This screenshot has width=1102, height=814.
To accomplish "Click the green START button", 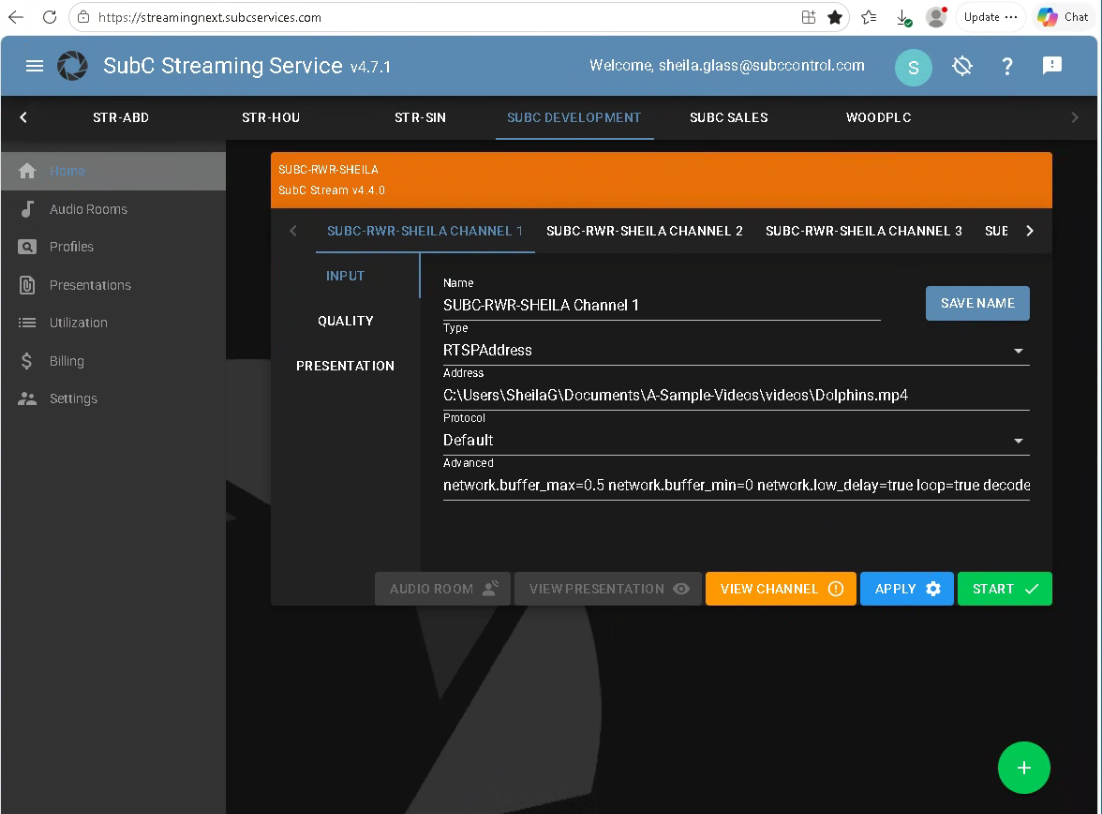I will (1005, 589).
